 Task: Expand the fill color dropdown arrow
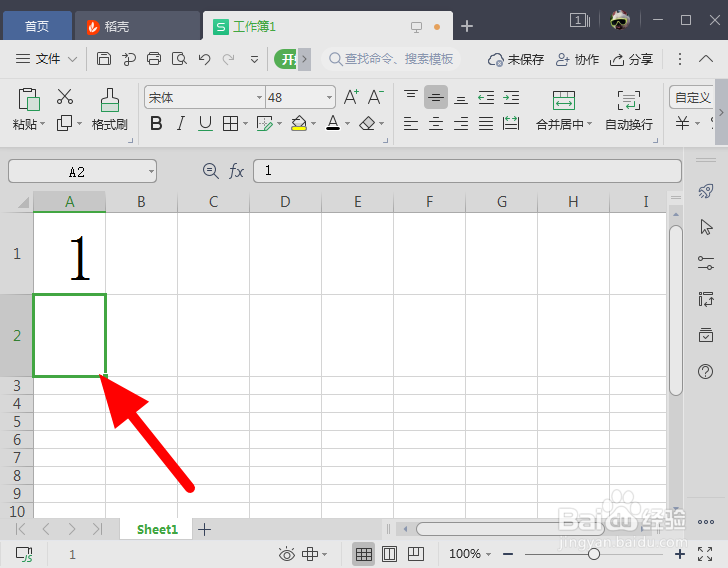pos(313,124)
